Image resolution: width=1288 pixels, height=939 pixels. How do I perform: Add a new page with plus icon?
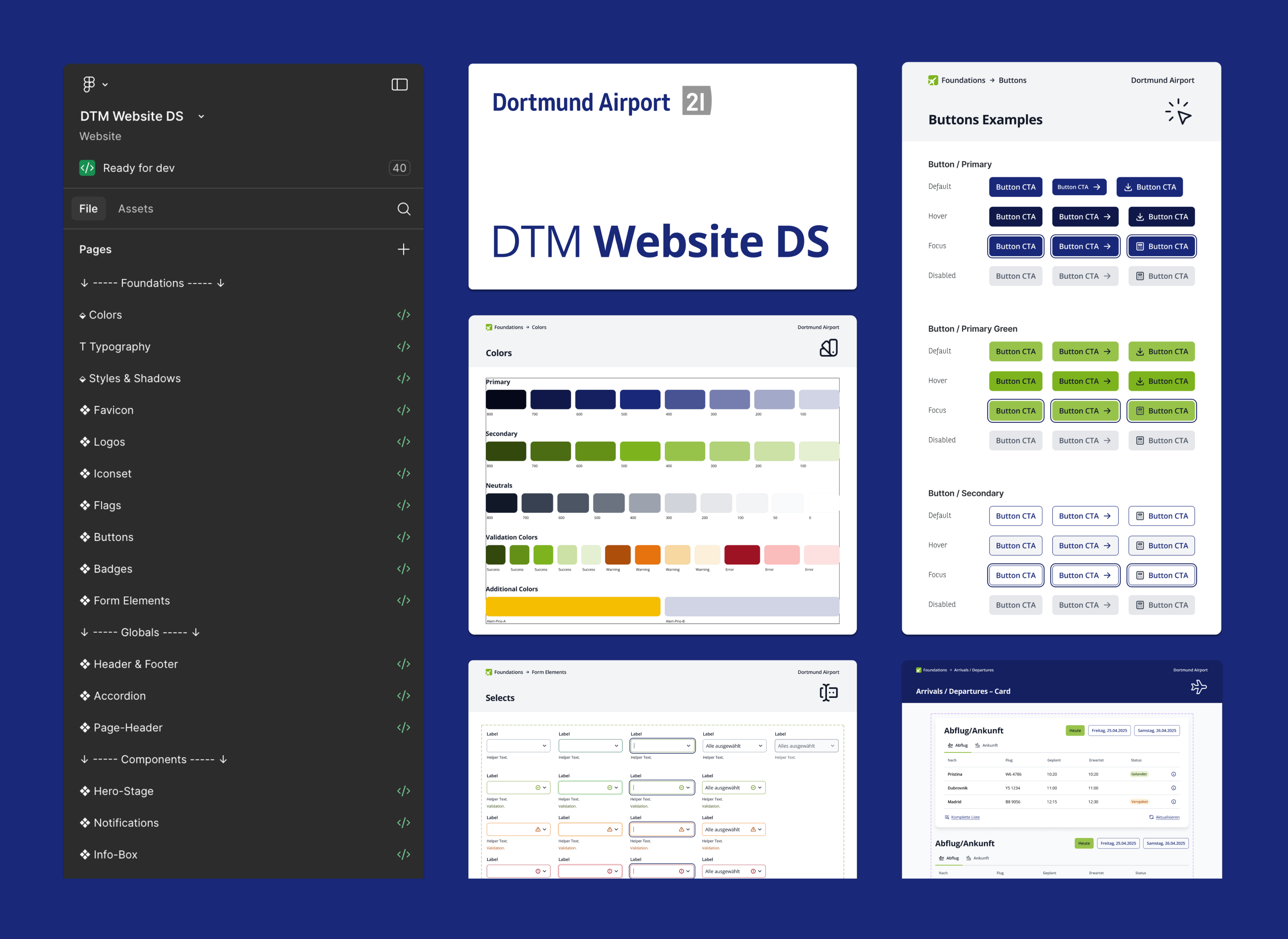pyautogui.click(x=404, y=249)
